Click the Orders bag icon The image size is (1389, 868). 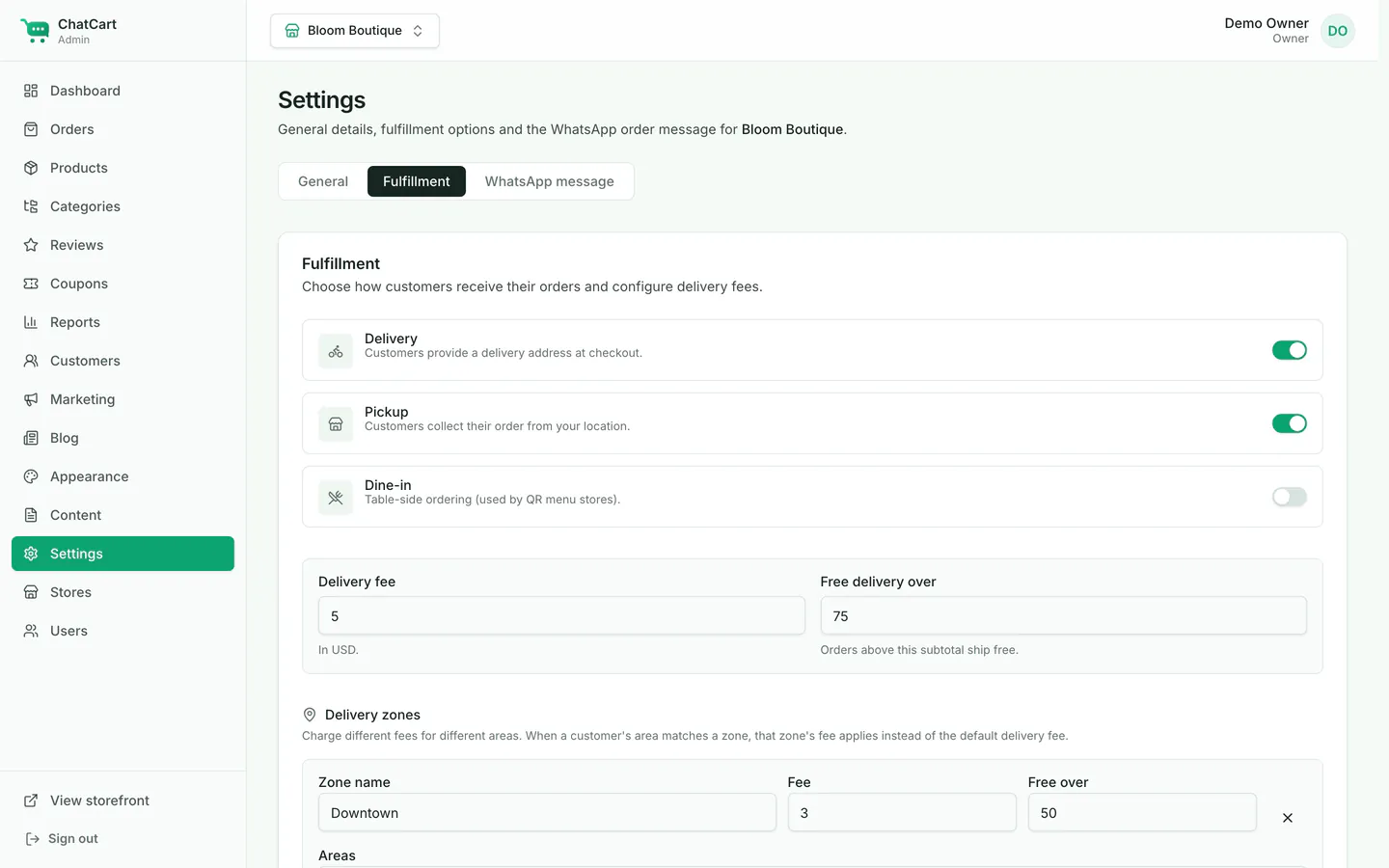click(x=31, y=129)
